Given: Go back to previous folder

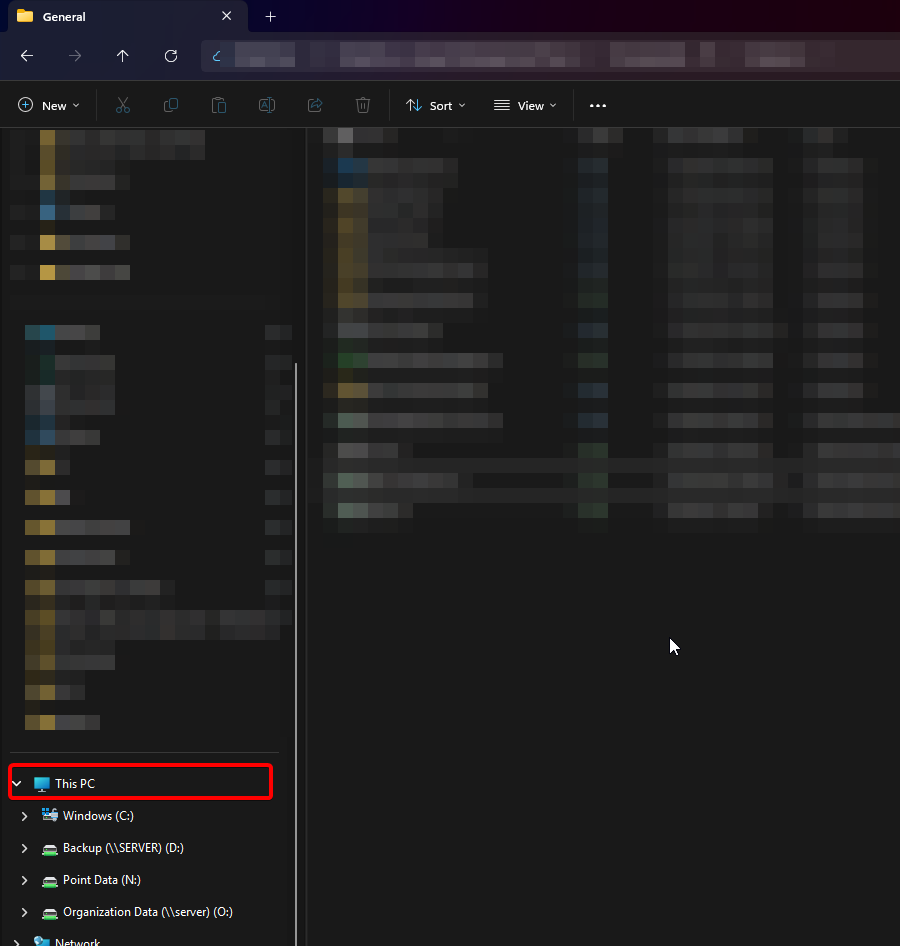Looking at the screenshot, I should tap(27, 56).
